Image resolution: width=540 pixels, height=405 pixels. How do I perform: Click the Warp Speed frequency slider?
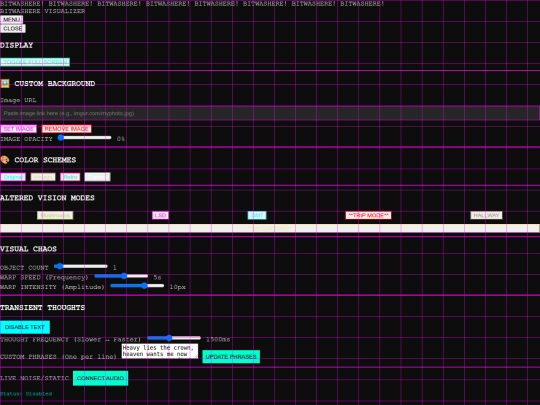121,276
